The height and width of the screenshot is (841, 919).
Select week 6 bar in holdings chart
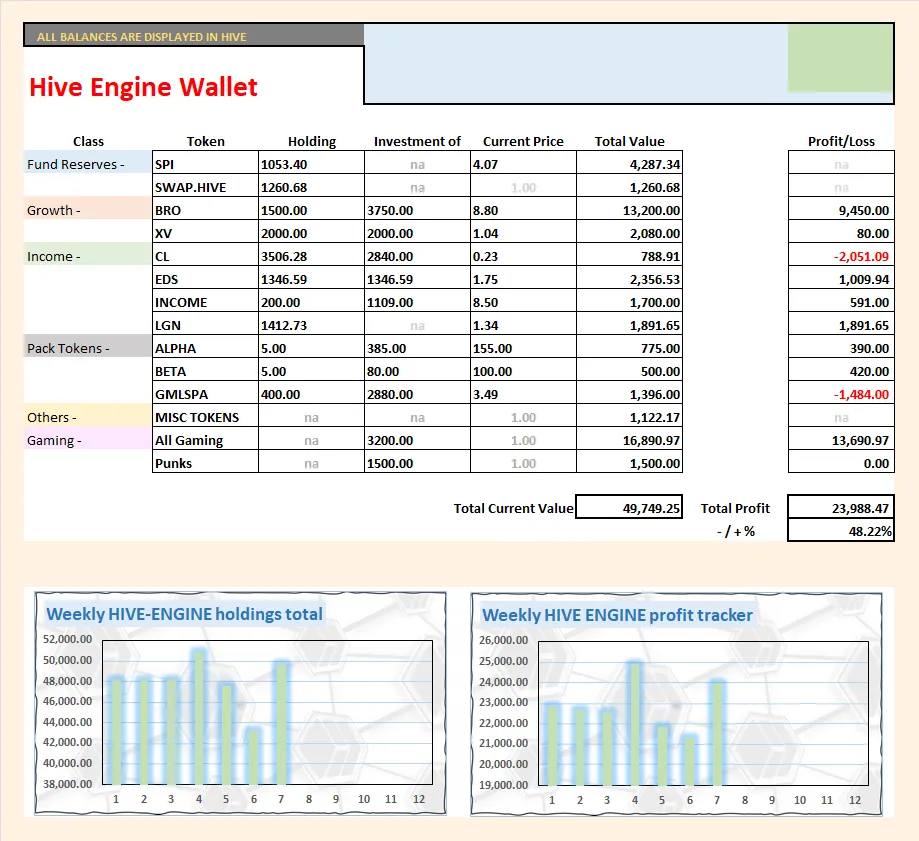[254, 757]
